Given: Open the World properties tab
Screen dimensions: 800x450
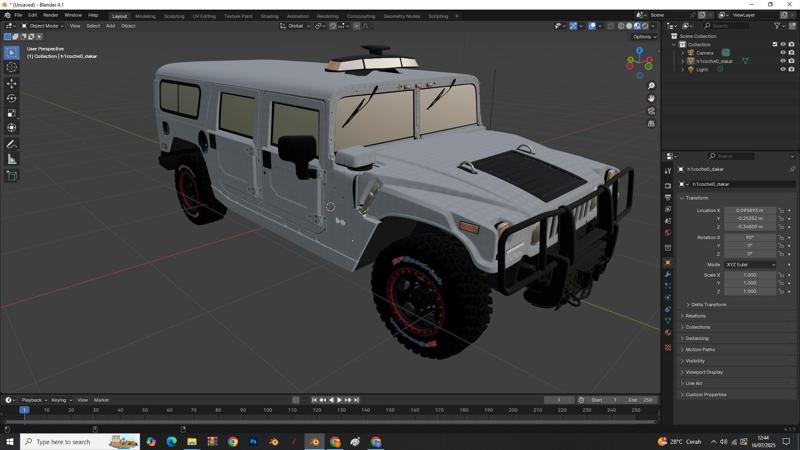Looking at the screenshot, I should (x=668, y=233).
